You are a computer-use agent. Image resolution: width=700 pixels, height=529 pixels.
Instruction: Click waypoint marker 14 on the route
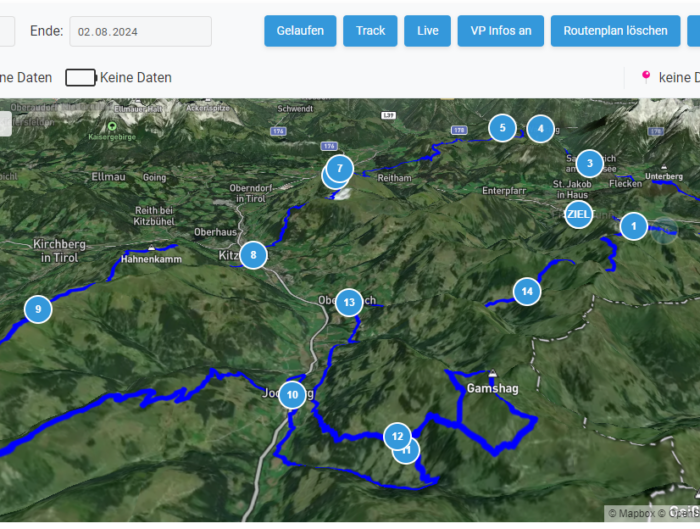click(527, 292)
